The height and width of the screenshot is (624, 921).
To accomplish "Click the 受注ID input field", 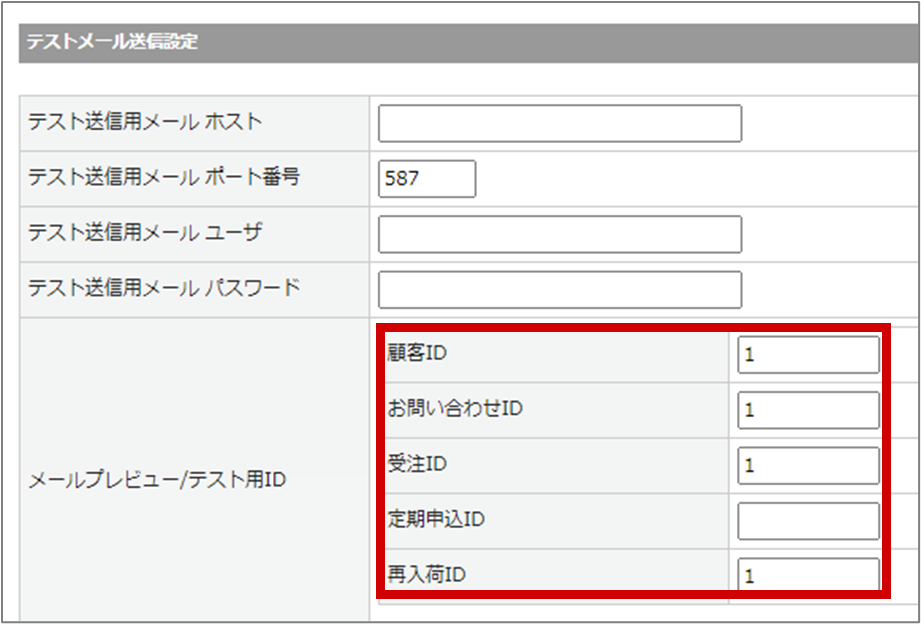I will pos(808,465).
